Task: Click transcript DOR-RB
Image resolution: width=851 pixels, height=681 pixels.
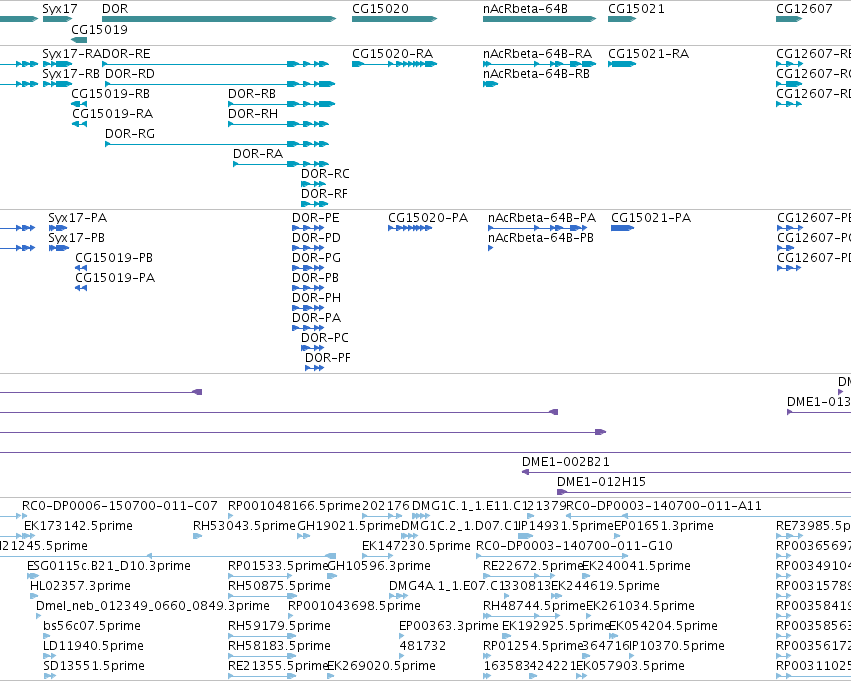Action: pyautogui.click(x=282, y=104)
